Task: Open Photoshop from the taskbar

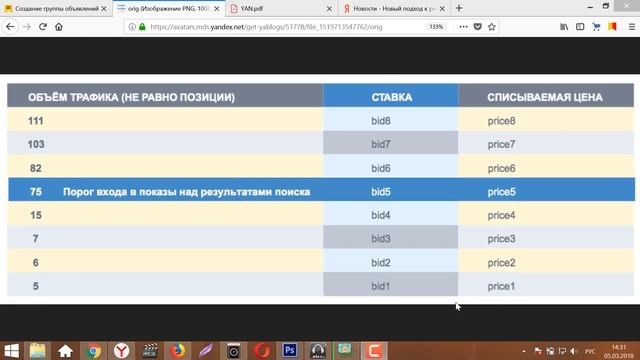Action: (x=290, y=351)
